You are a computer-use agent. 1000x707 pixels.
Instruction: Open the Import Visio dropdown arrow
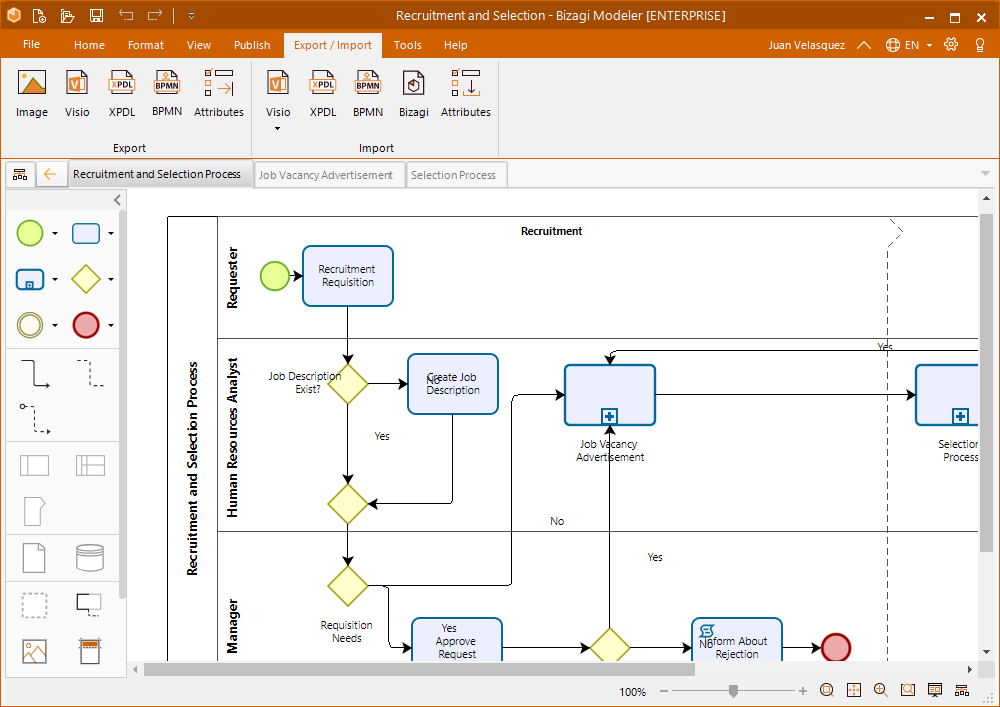tap(278, 128)
